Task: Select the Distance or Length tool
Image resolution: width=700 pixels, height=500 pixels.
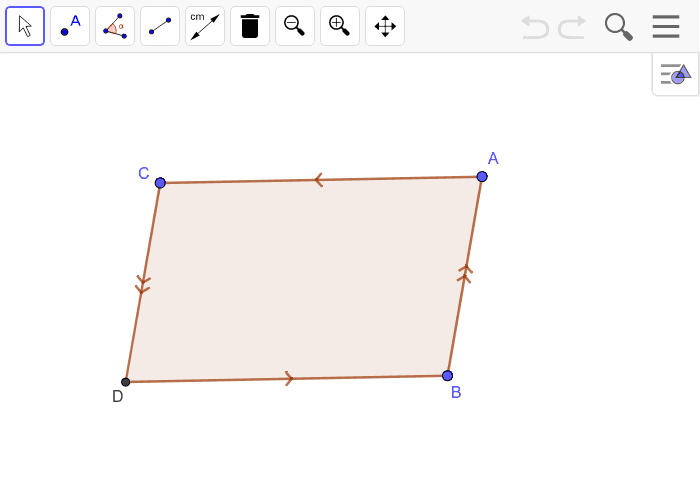Action: point(205,26)
